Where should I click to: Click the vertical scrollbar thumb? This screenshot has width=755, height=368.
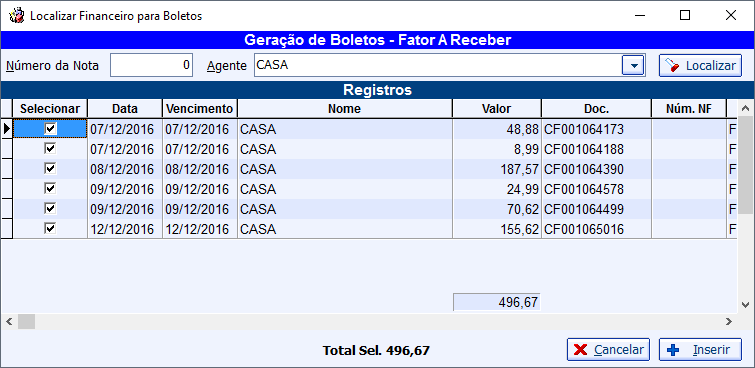pos(745,165)
